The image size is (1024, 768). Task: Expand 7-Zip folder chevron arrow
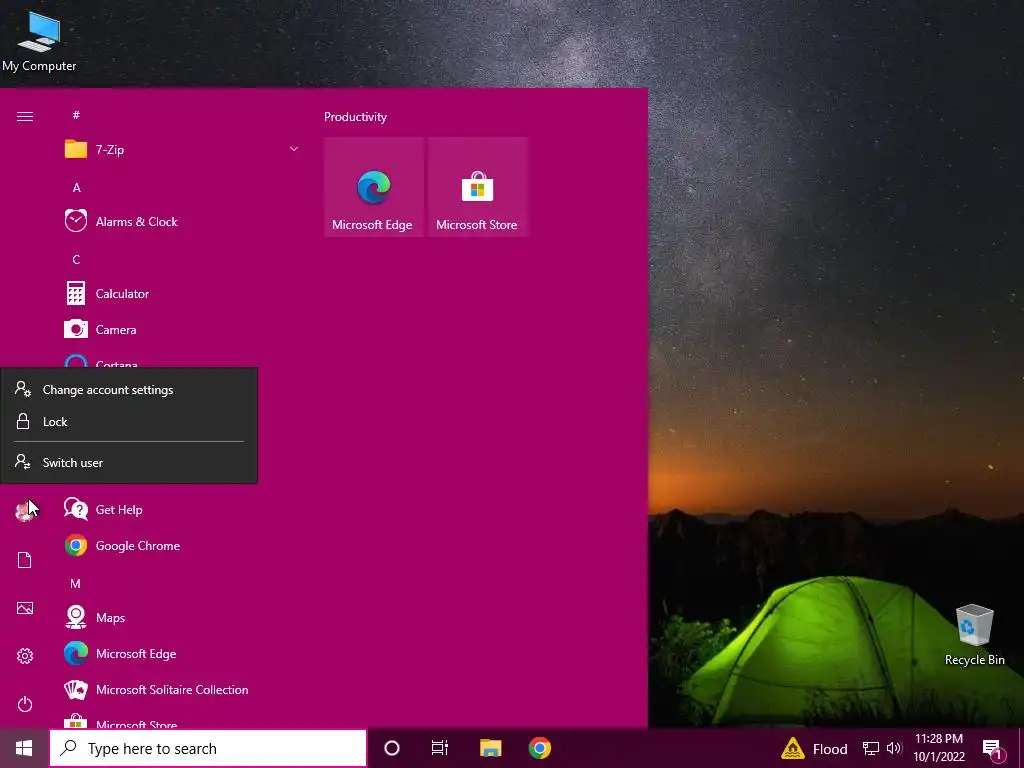click(x=294, y=150)
